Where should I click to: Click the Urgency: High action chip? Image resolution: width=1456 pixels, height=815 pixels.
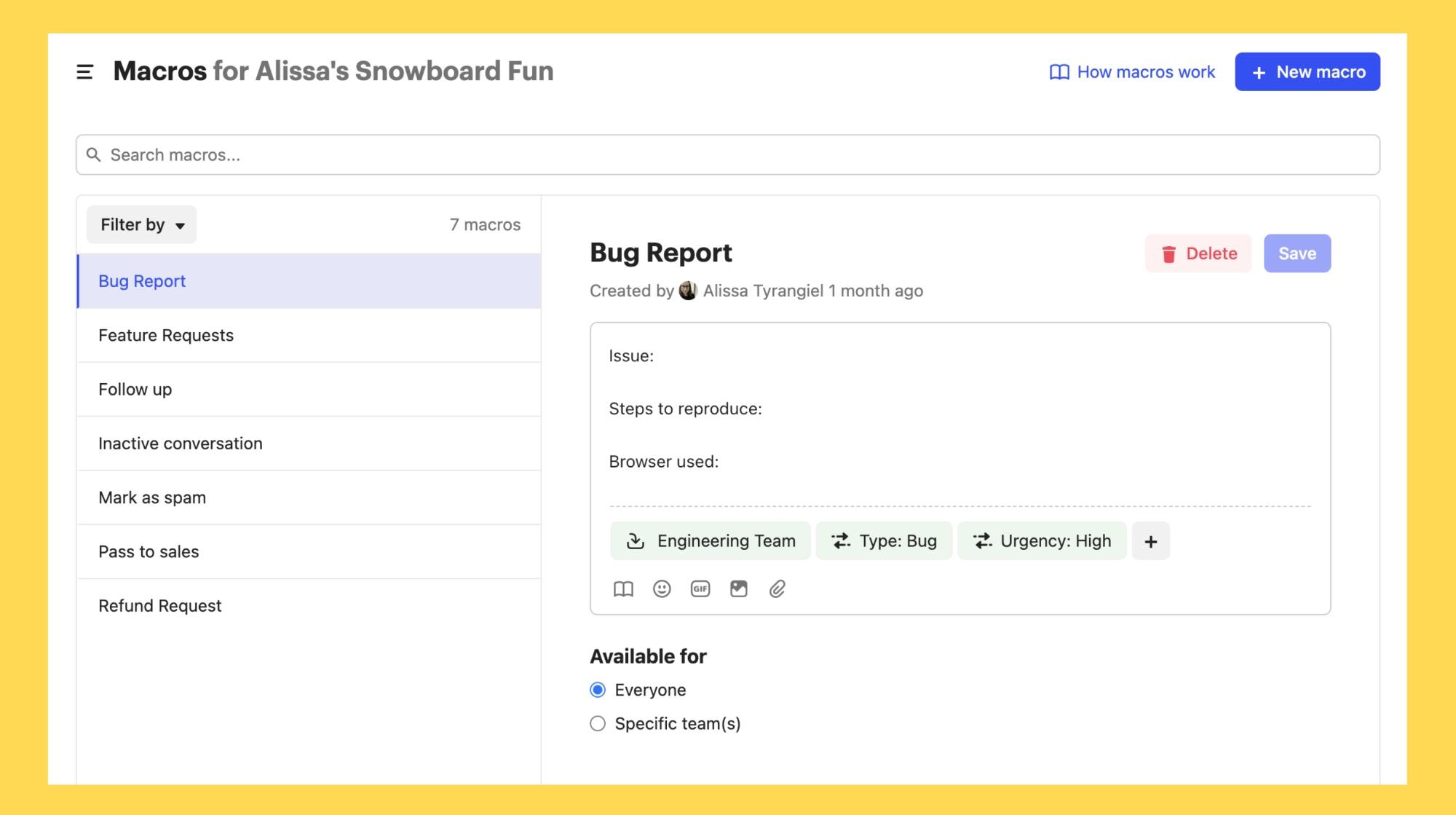(1042, 541)
